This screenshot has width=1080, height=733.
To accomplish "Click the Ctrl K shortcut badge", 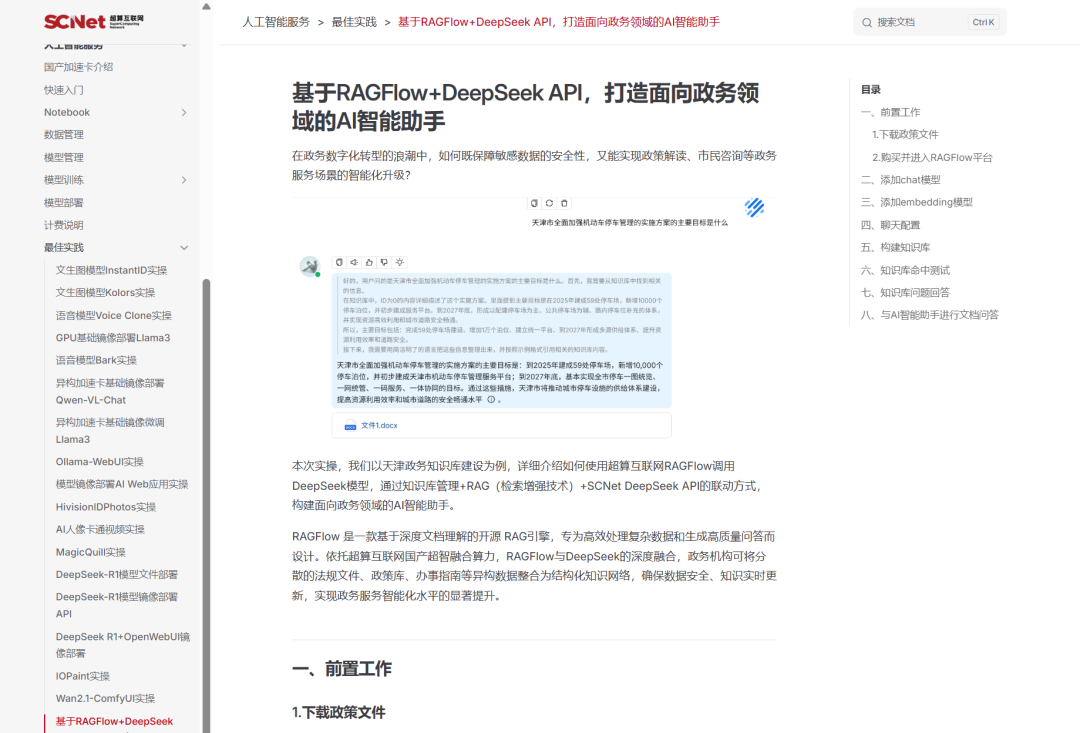I will point(983,22).
